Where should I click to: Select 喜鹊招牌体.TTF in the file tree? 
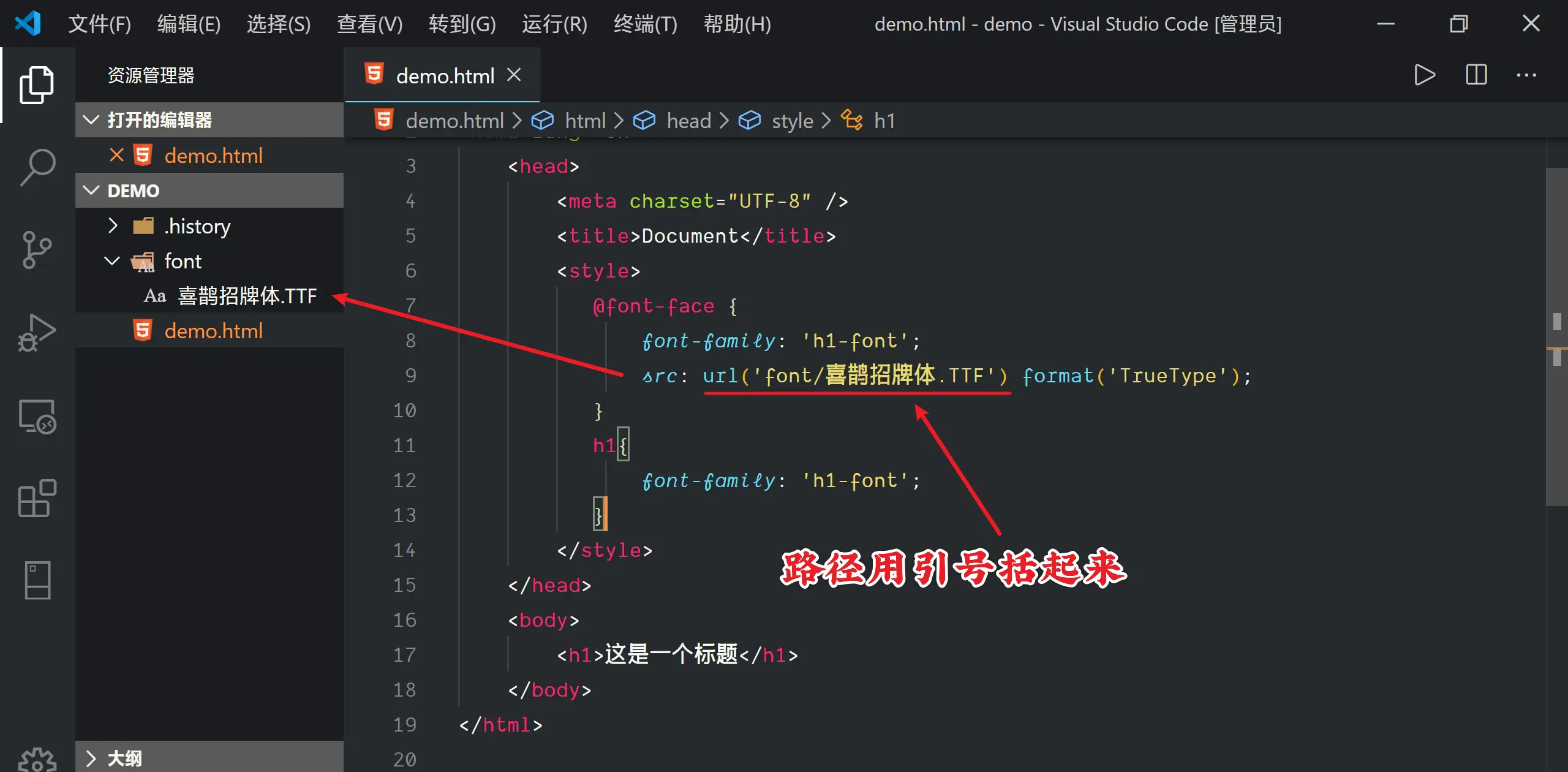[x=246, y=296]
